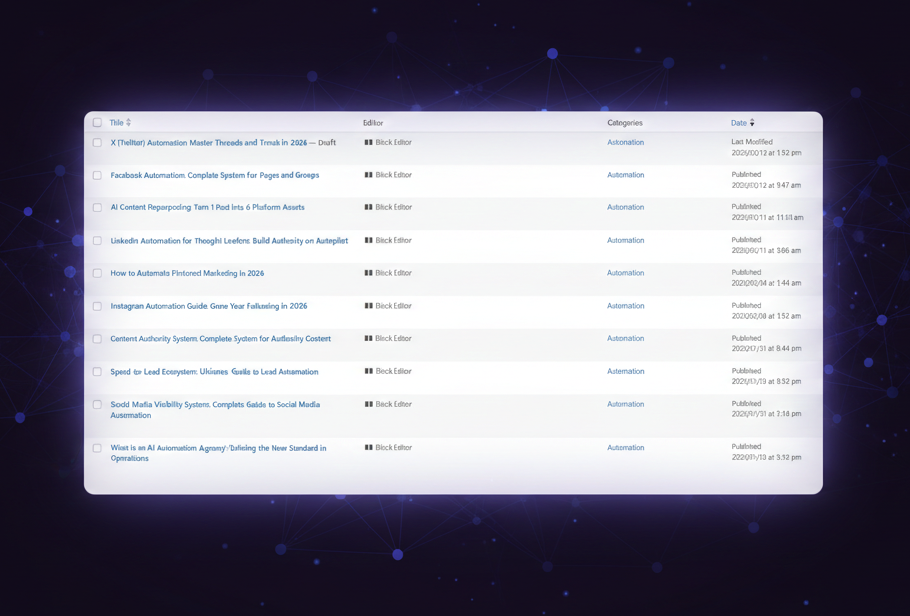Image resolution: width=910 pixels, height=616 pixels.
Task: Select checkbox for X Automation Master Threads post
Action: (x=97, y=142)
